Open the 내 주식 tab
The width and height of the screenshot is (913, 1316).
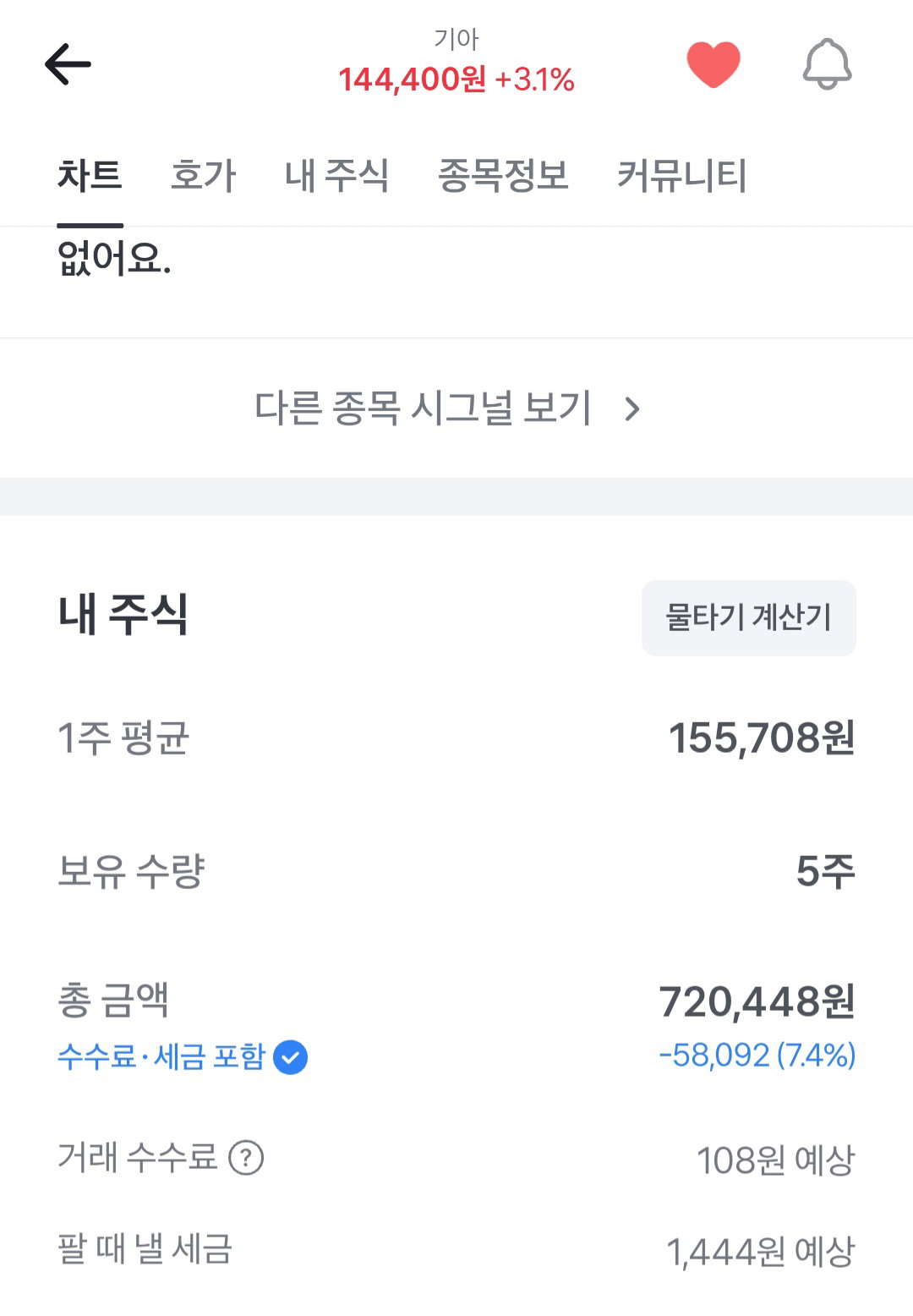pyautogui.click(x=336, y=176)
